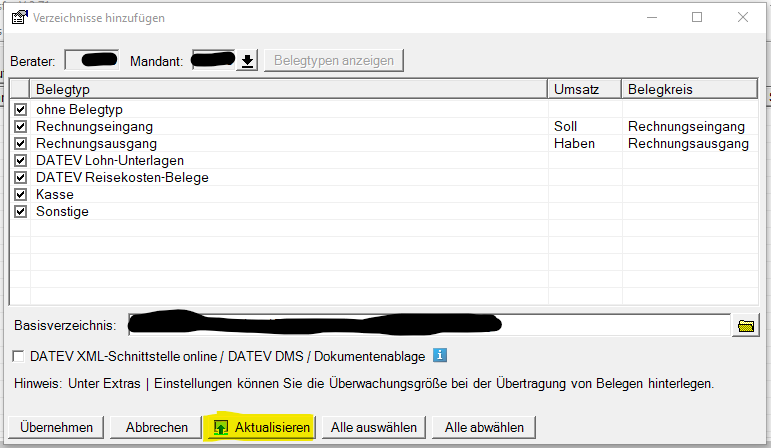Toggle the Sonstige checkbox
This screenshot has height=448, width=771.
[x=20, y=211]
